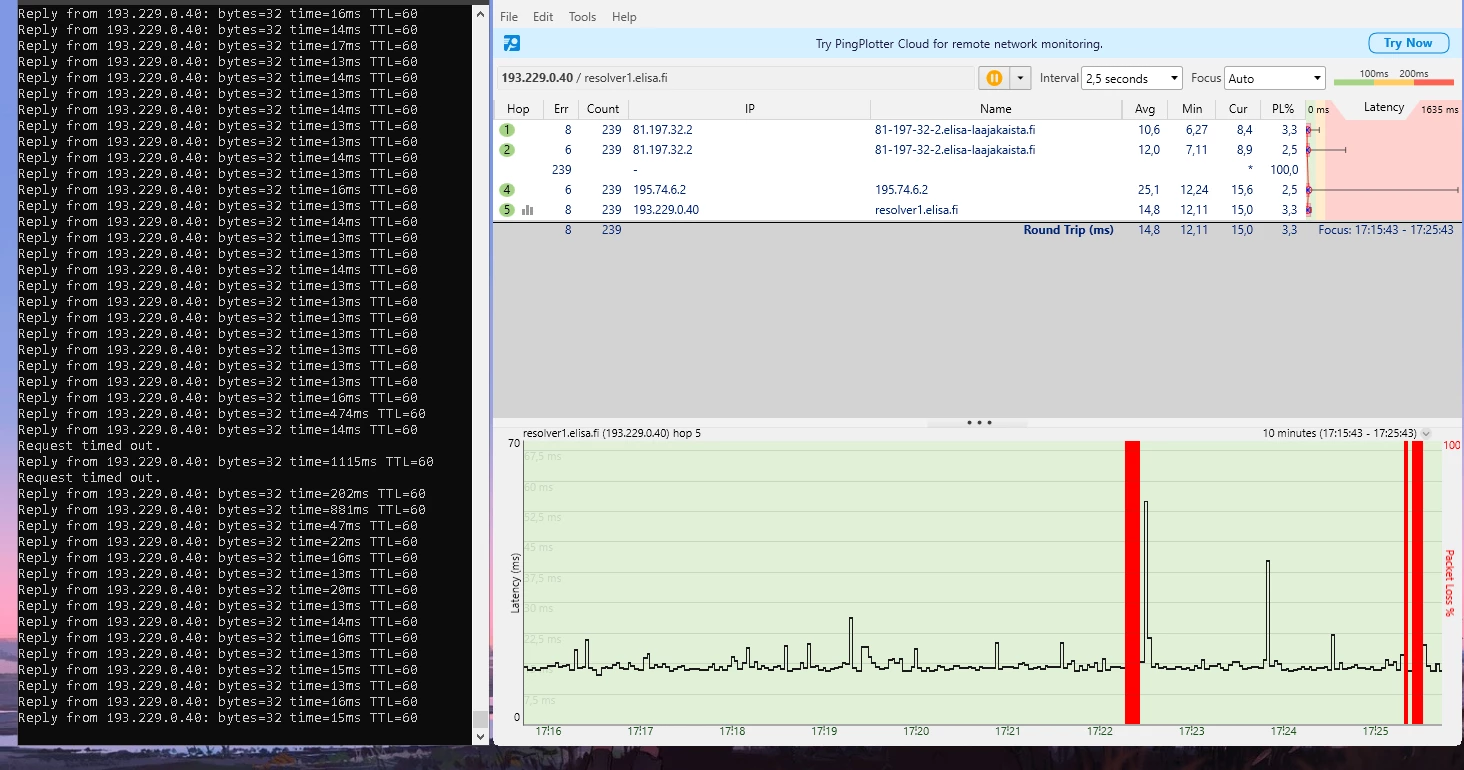The width and height of the screenshot is (1464, 770).
Task: Pause the trace with the orange button
Action: (994, 78)
